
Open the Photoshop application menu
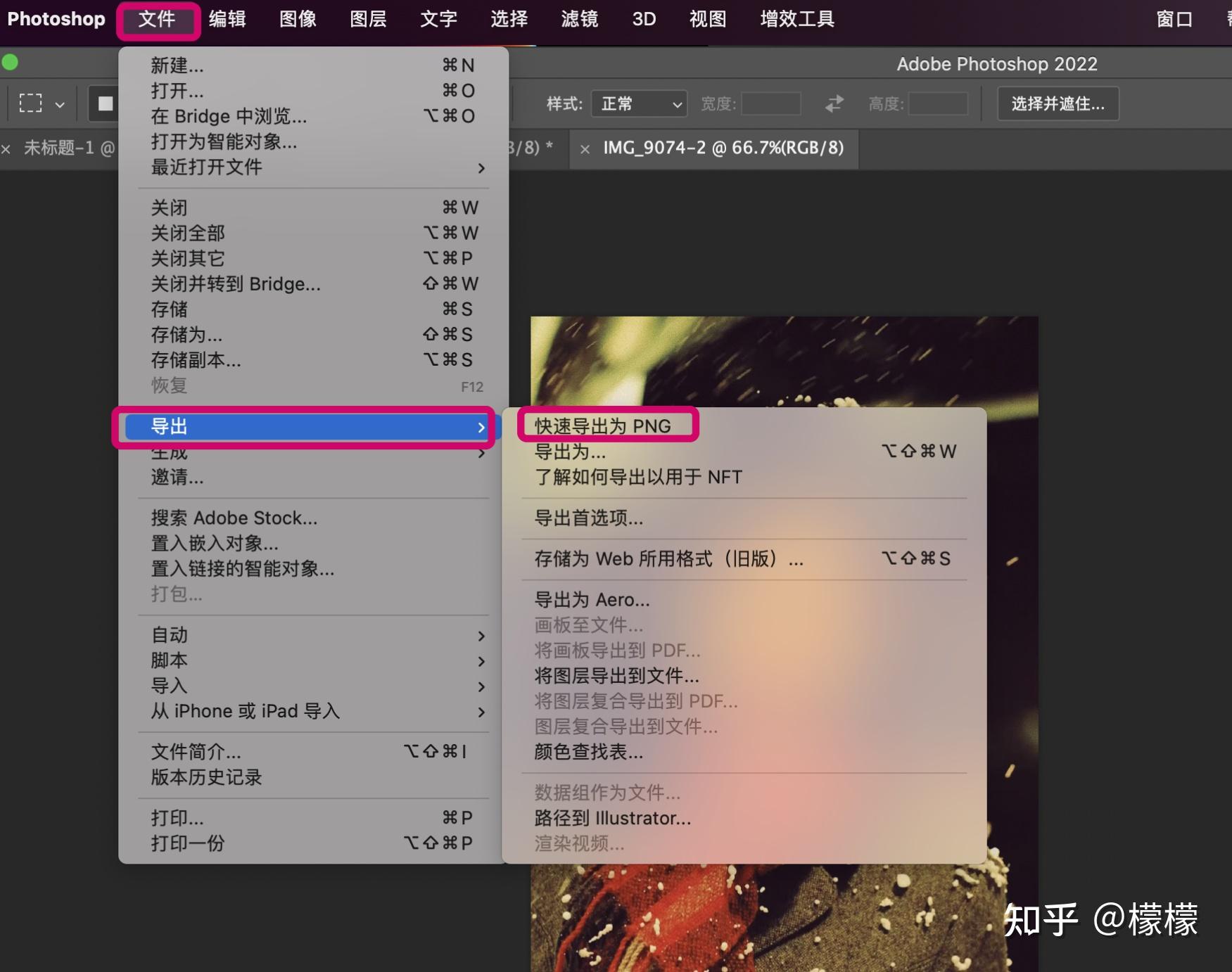56,19
